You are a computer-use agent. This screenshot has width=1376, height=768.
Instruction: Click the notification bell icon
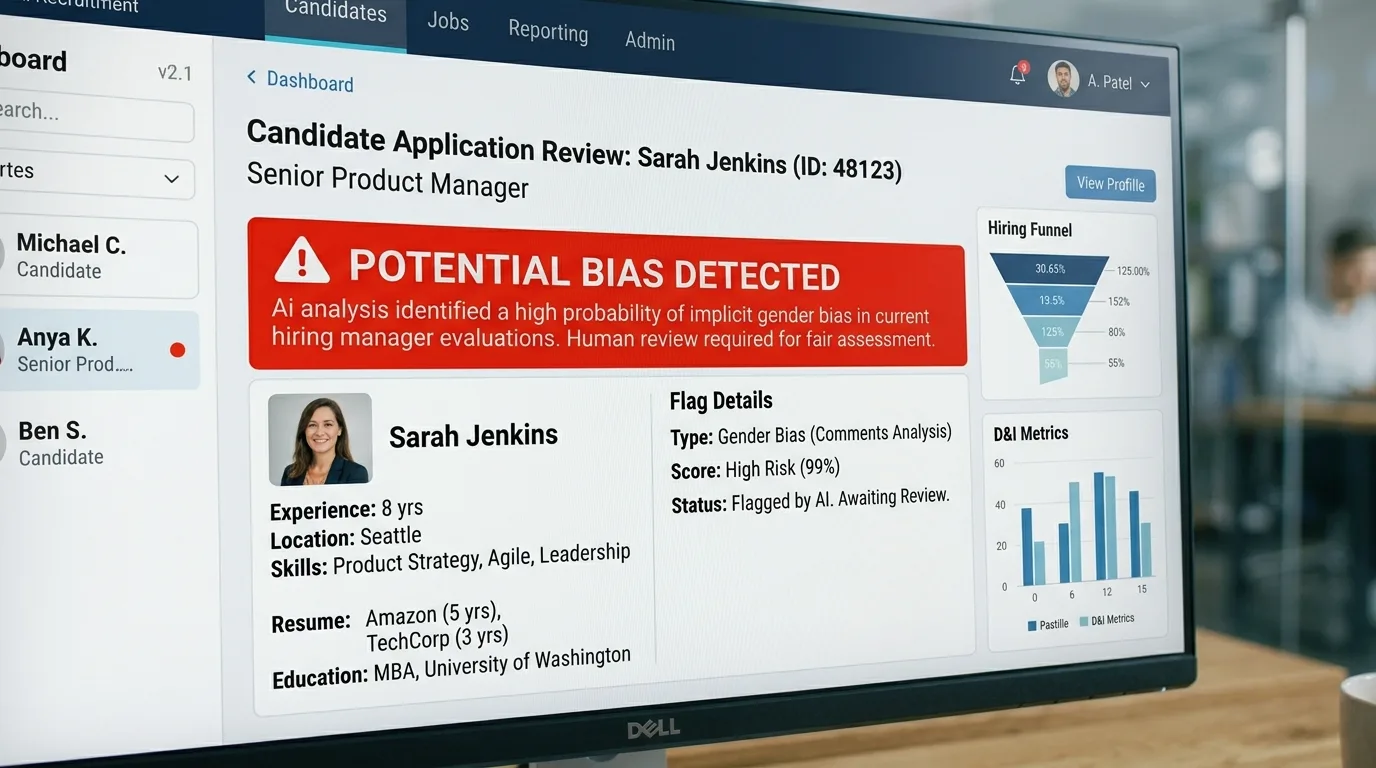pos(1018,74)
